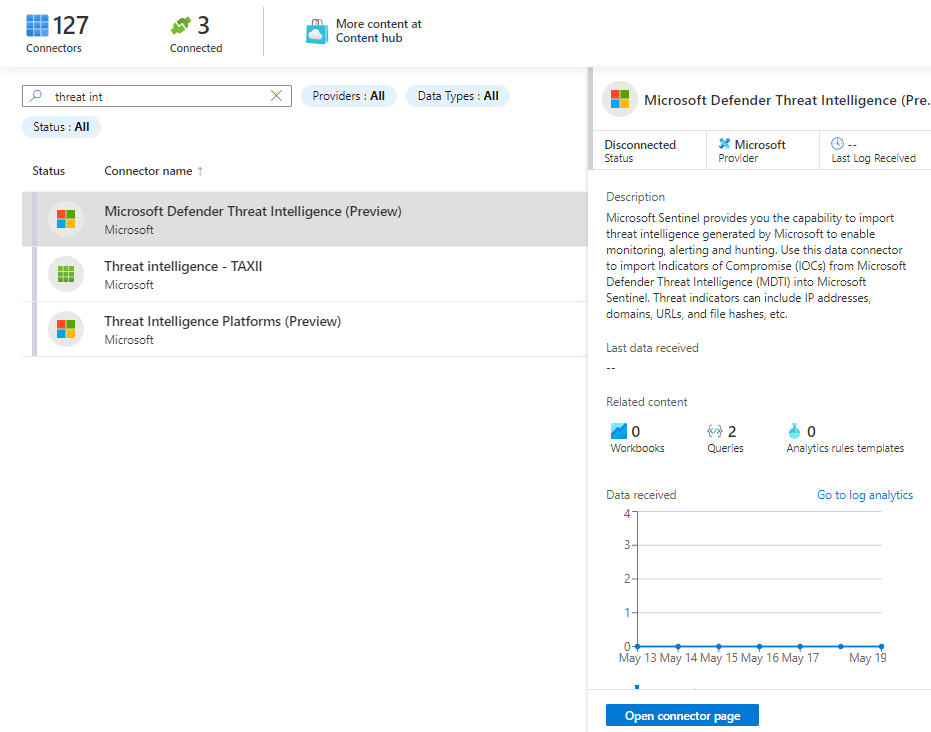This screenshot has width=931, height=732.
Task: Click the May 19 data point on chart
Action: [881, 647]
